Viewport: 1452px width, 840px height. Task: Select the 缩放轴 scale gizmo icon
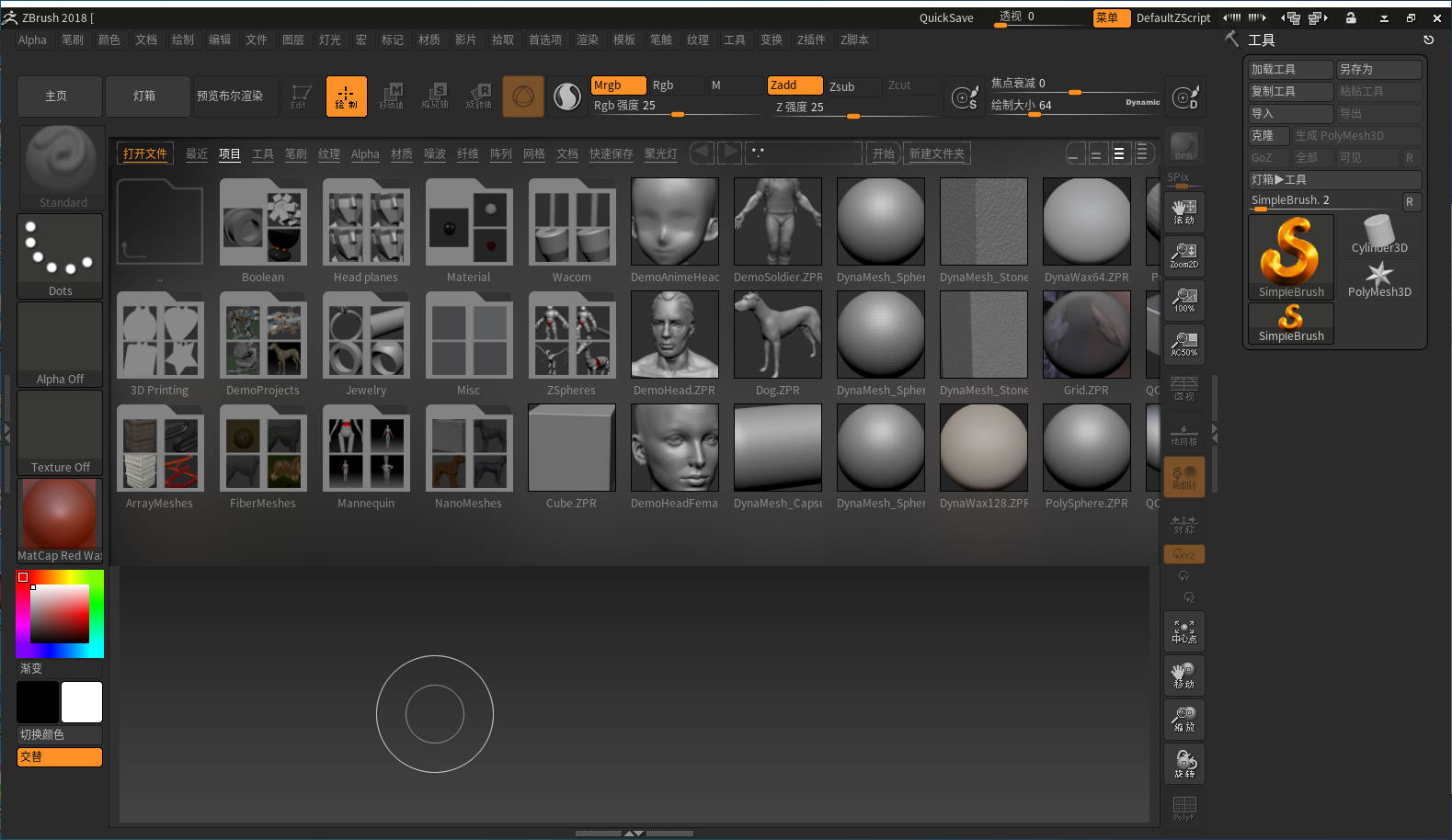(x=435, y=96)
